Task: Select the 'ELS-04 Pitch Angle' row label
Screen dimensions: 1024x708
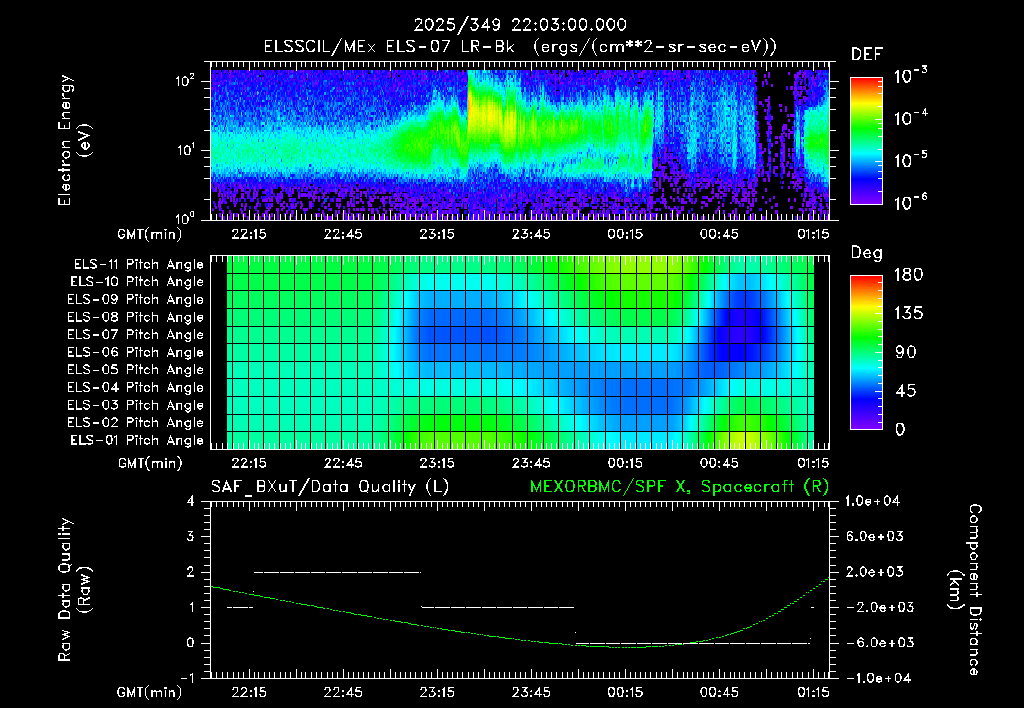Action: (136, 387)
